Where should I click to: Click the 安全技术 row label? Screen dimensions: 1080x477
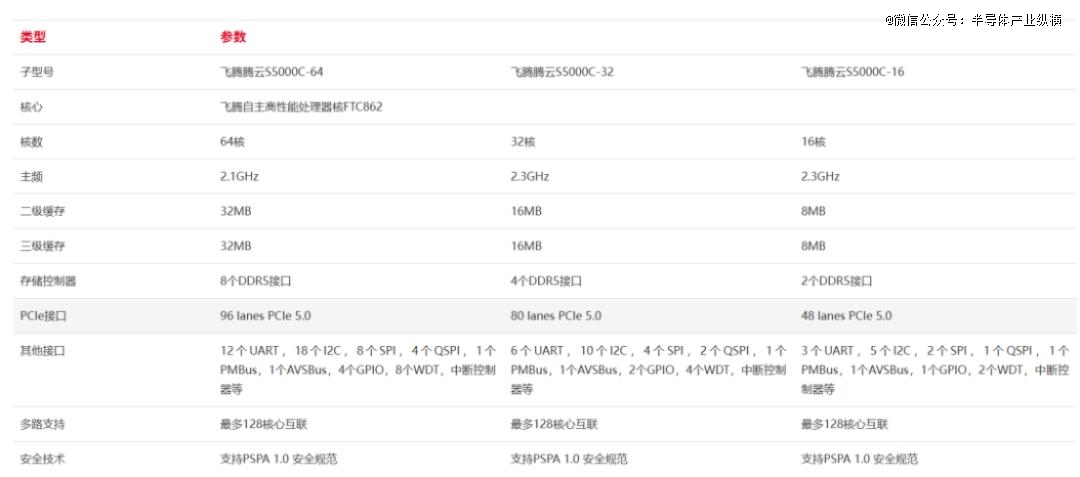tap(42, 459)
